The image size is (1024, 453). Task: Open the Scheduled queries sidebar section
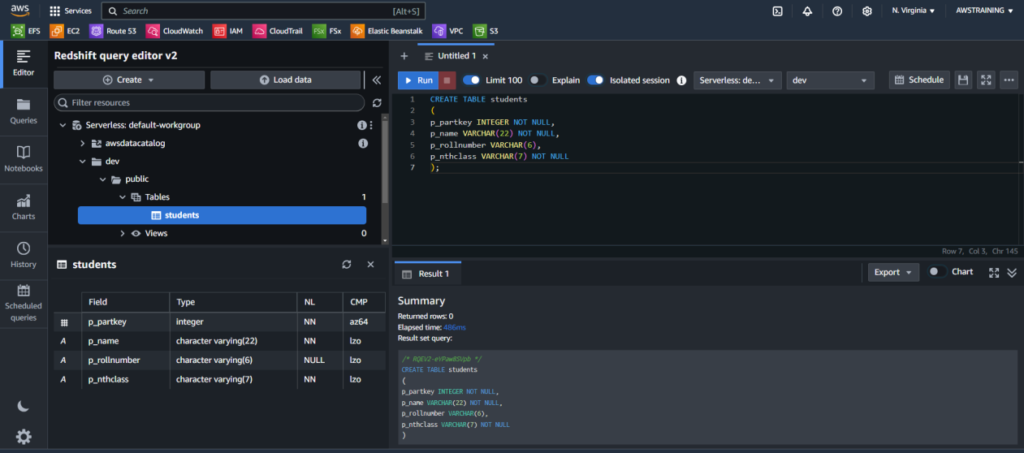click(x=23, y=302)
